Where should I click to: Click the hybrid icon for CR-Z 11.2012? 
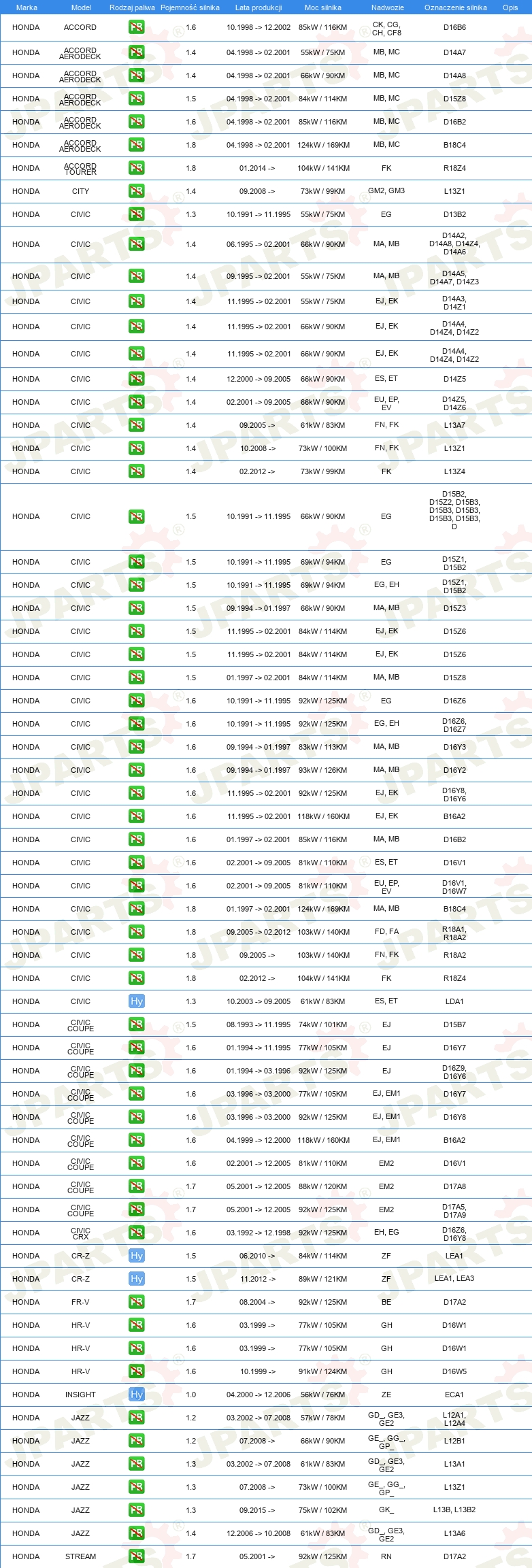[136, 1279]
